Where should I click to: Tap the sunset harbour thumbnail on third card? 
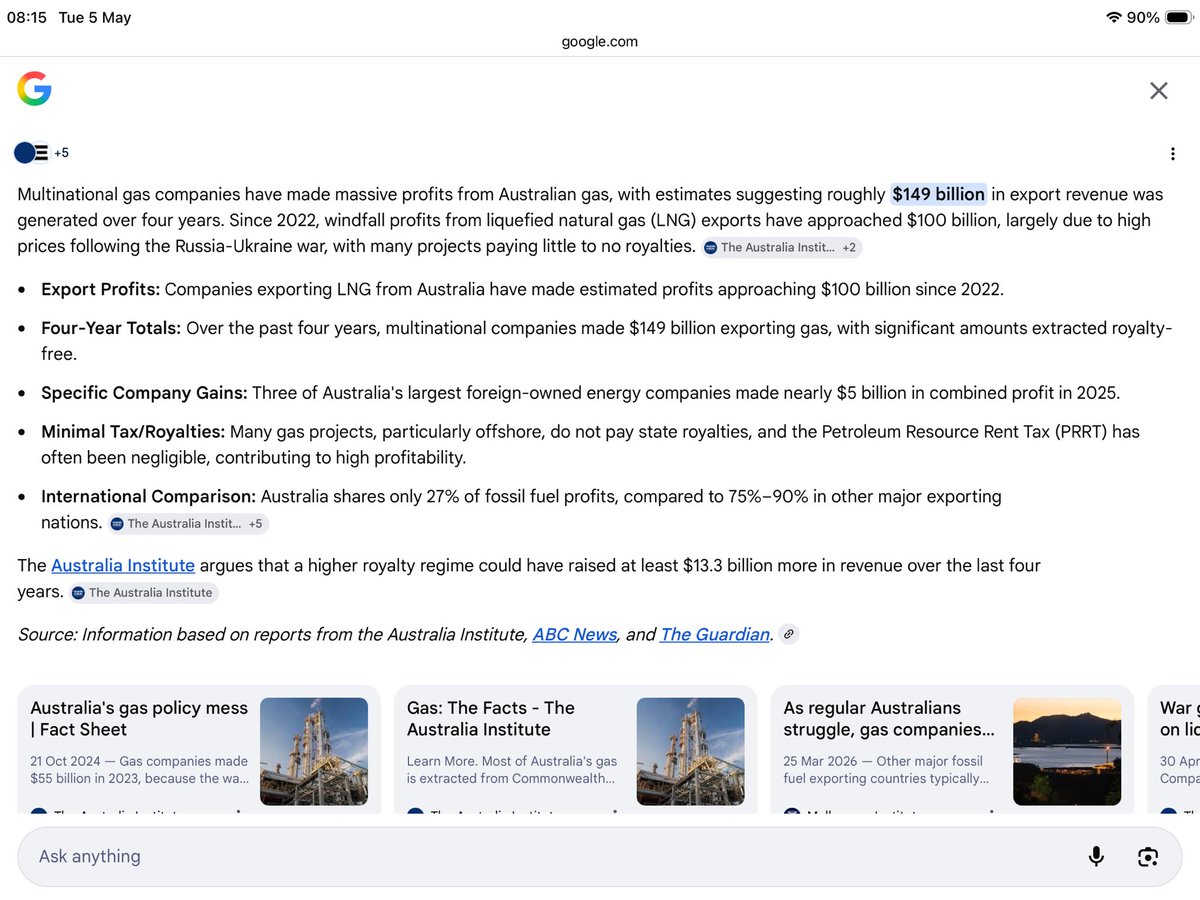[x=1067, y=751]
